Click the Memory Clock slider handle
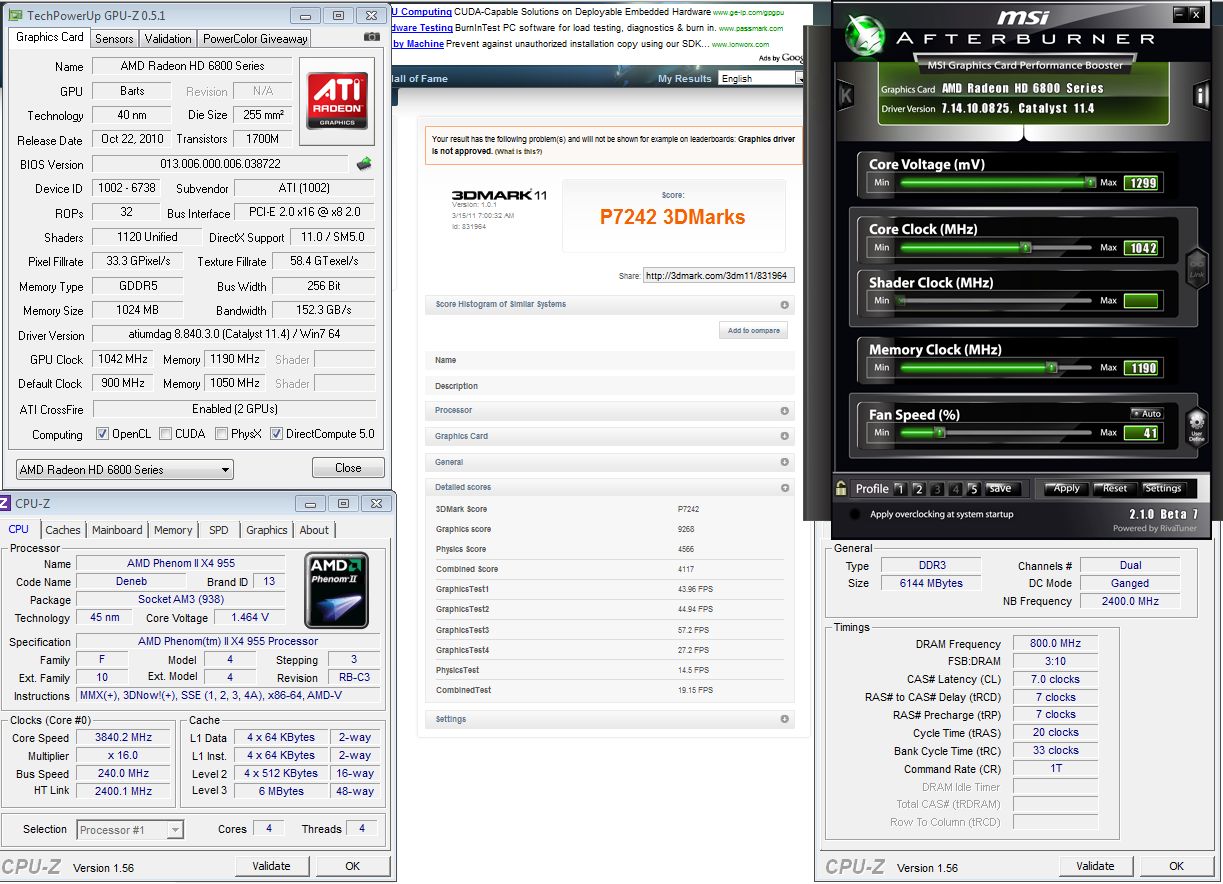 click(x=1051, y=368)
